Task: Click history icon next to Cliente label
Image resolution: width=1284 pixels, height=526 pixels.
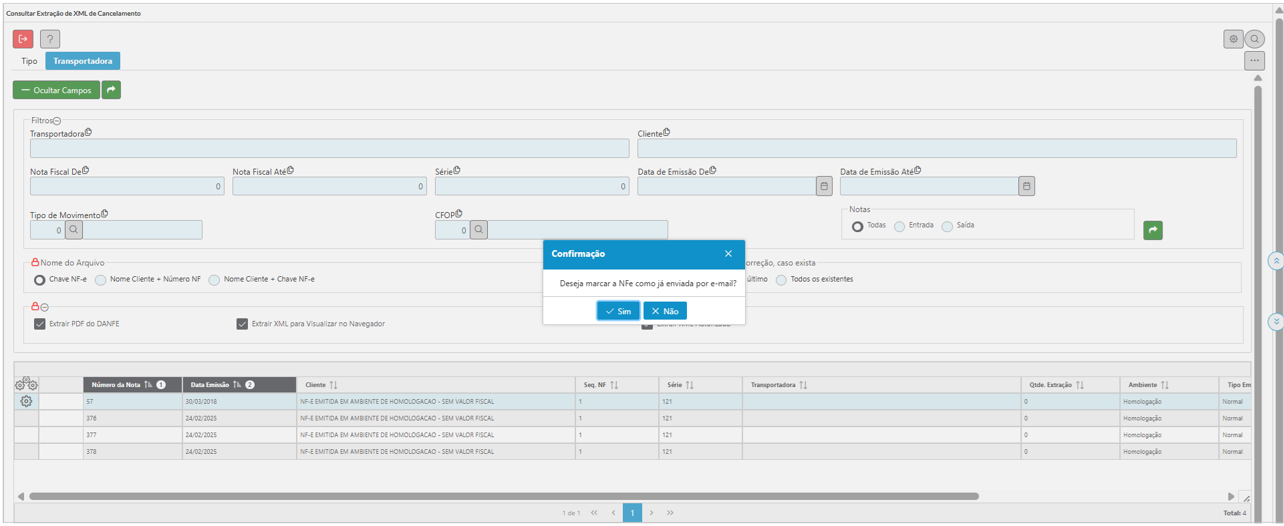Action: pos(666,132)
